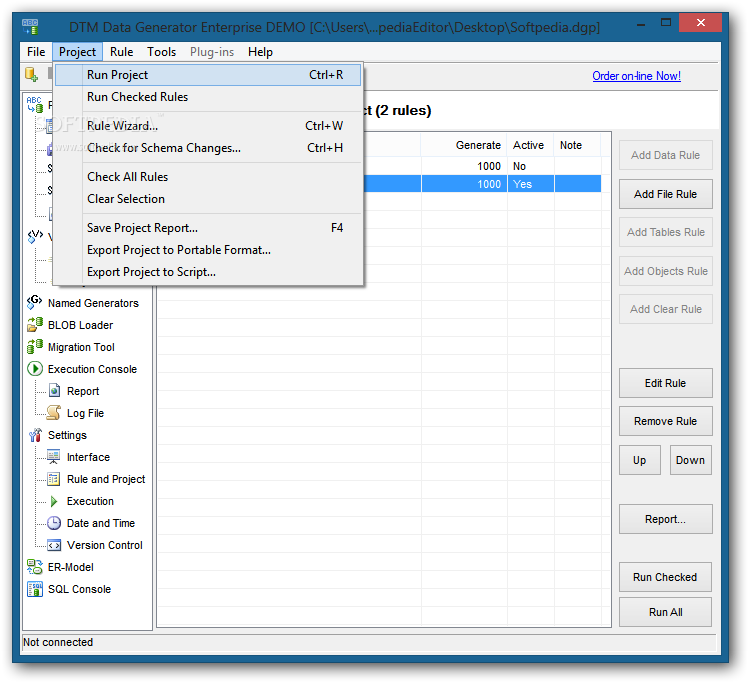The image size is (749, 683).
Task: Click the Active column header
Action: coord(530,145)
